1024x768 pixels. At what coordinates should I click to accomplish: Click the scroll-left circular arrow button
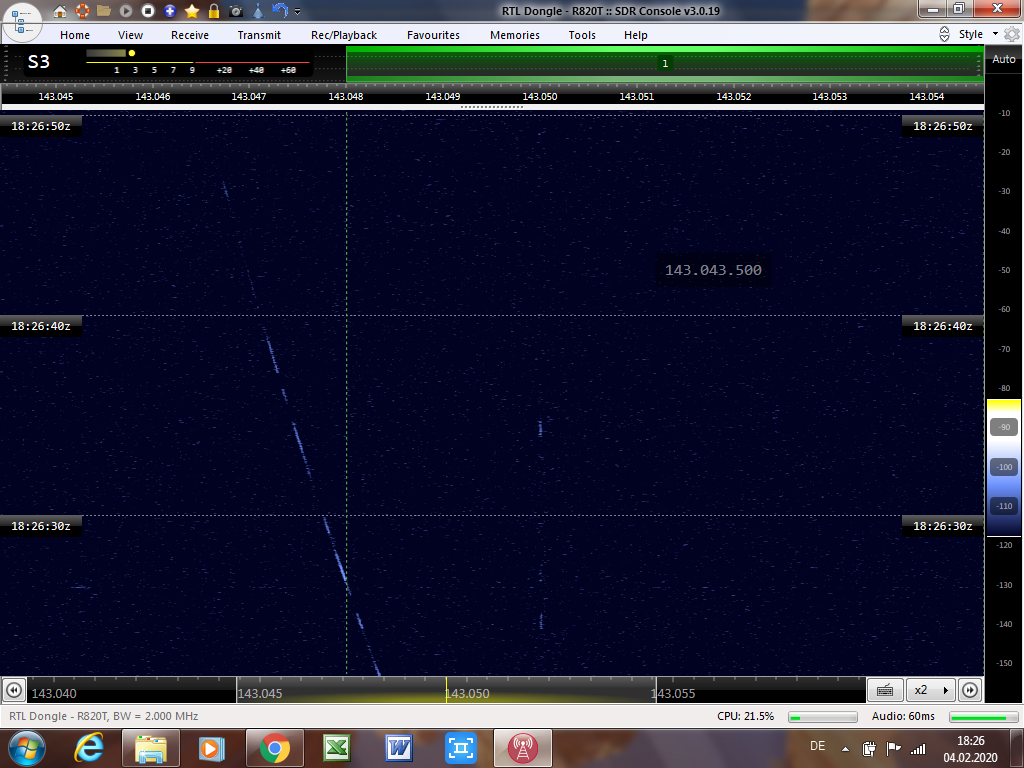(14, 690)
